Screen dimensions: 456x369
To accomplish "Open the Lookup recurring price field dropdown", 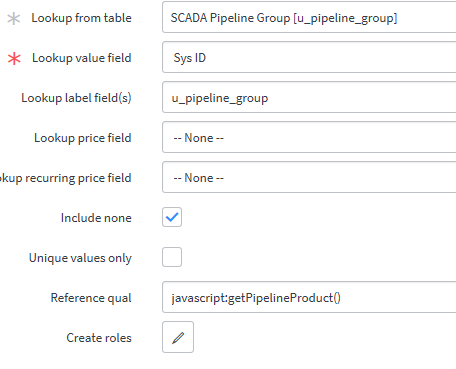I will pyautogui.click(x=309, y=177).
